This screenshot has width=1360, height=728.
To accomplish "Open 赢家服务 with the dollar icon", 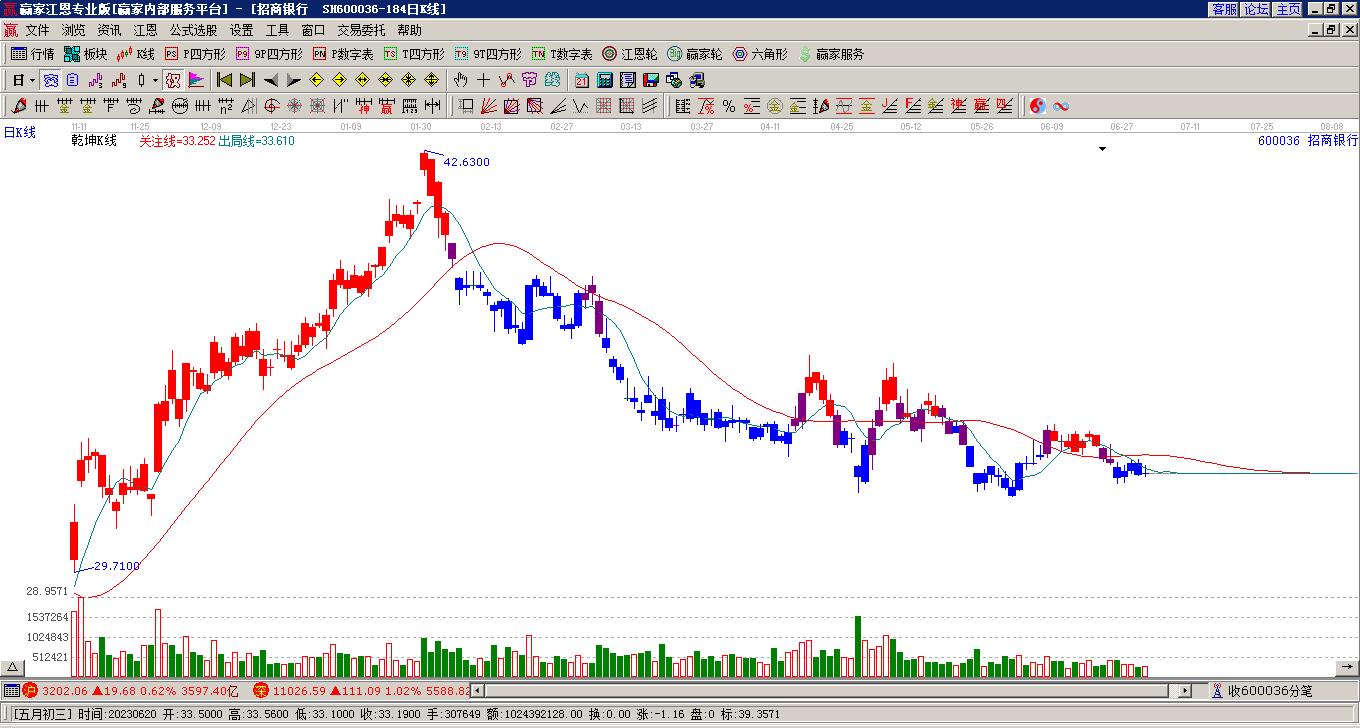I will click(x=831, y=54).
